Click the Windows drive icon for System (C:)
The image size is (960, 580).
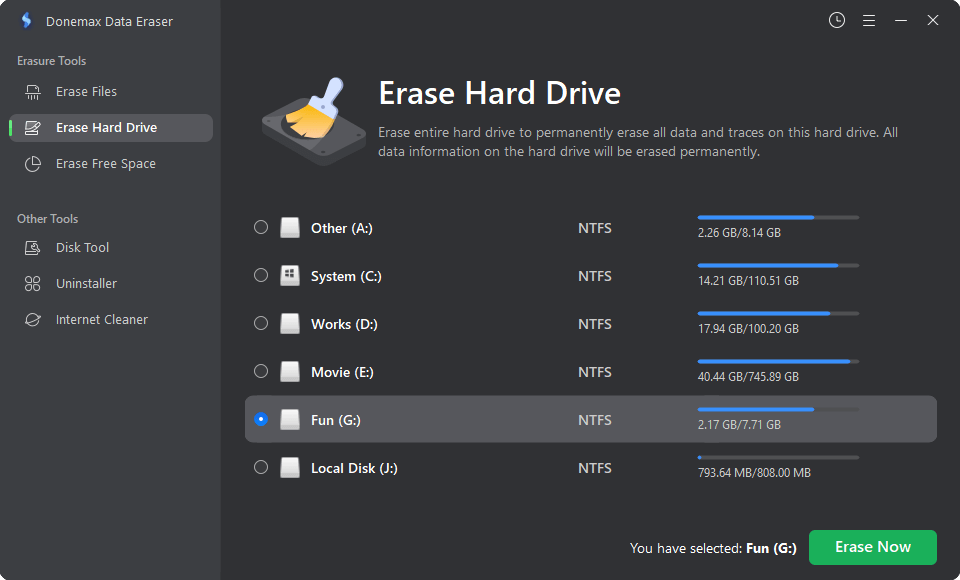click(x=290, y=276)
